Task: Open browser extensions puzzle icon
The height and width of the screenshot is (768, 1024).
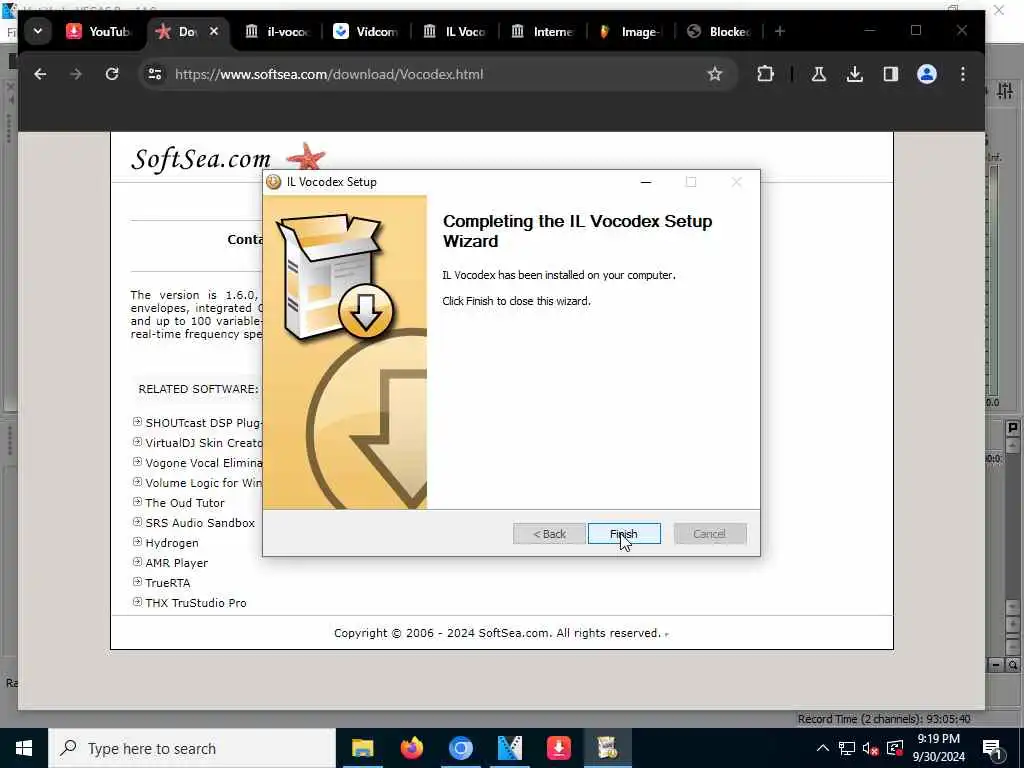Action: click(x=765, y=74)
